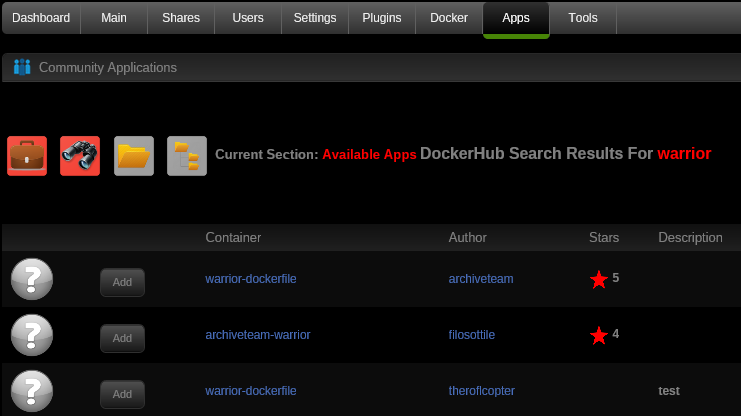Click question mark icon for archiveteam-warrior
Image resolution: width=741 pixels, height=416 pixels.
click(32, 335)
